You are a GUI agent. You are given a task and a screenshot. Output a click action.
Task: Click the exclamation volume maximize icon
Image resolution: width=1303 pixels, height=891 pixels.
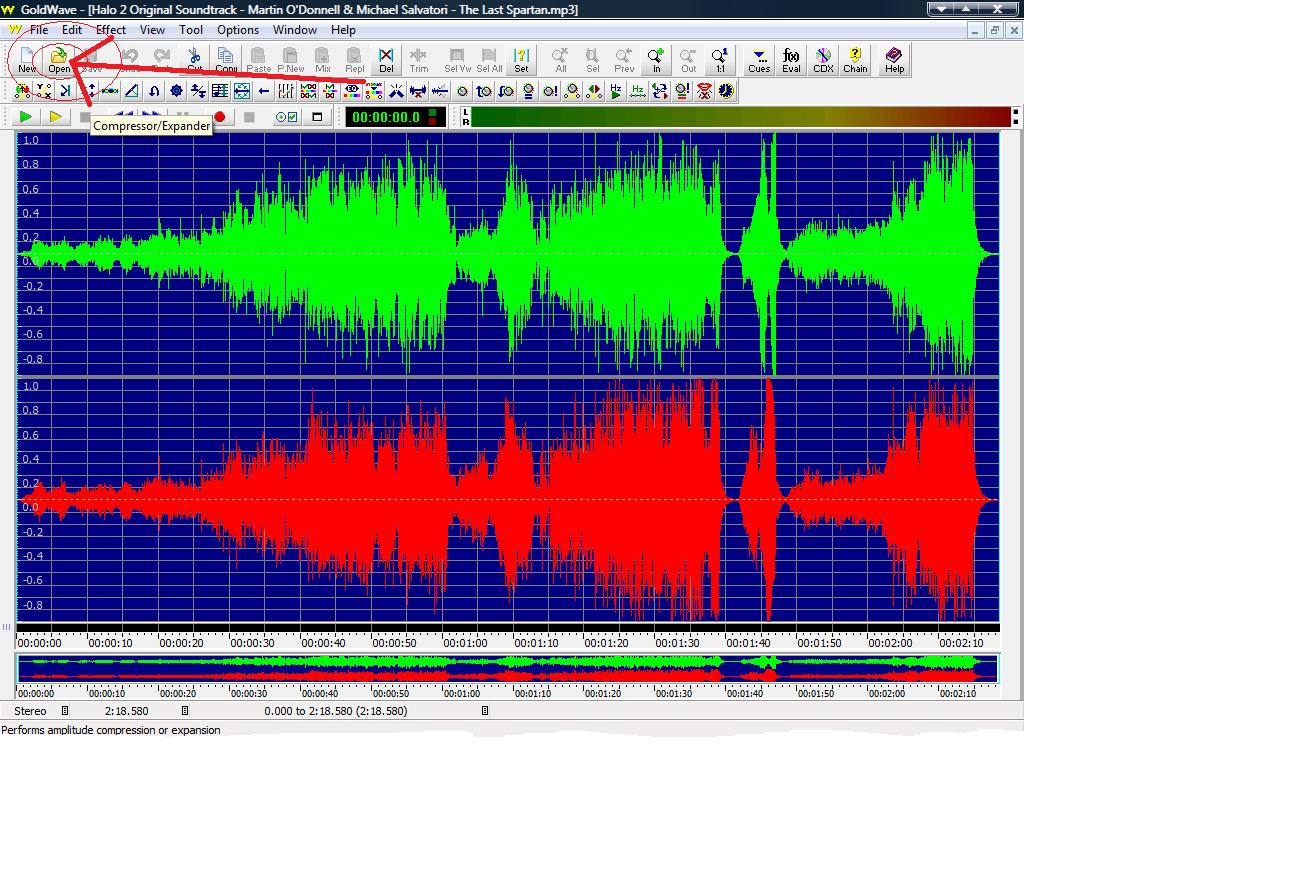[x=550, y=91]
